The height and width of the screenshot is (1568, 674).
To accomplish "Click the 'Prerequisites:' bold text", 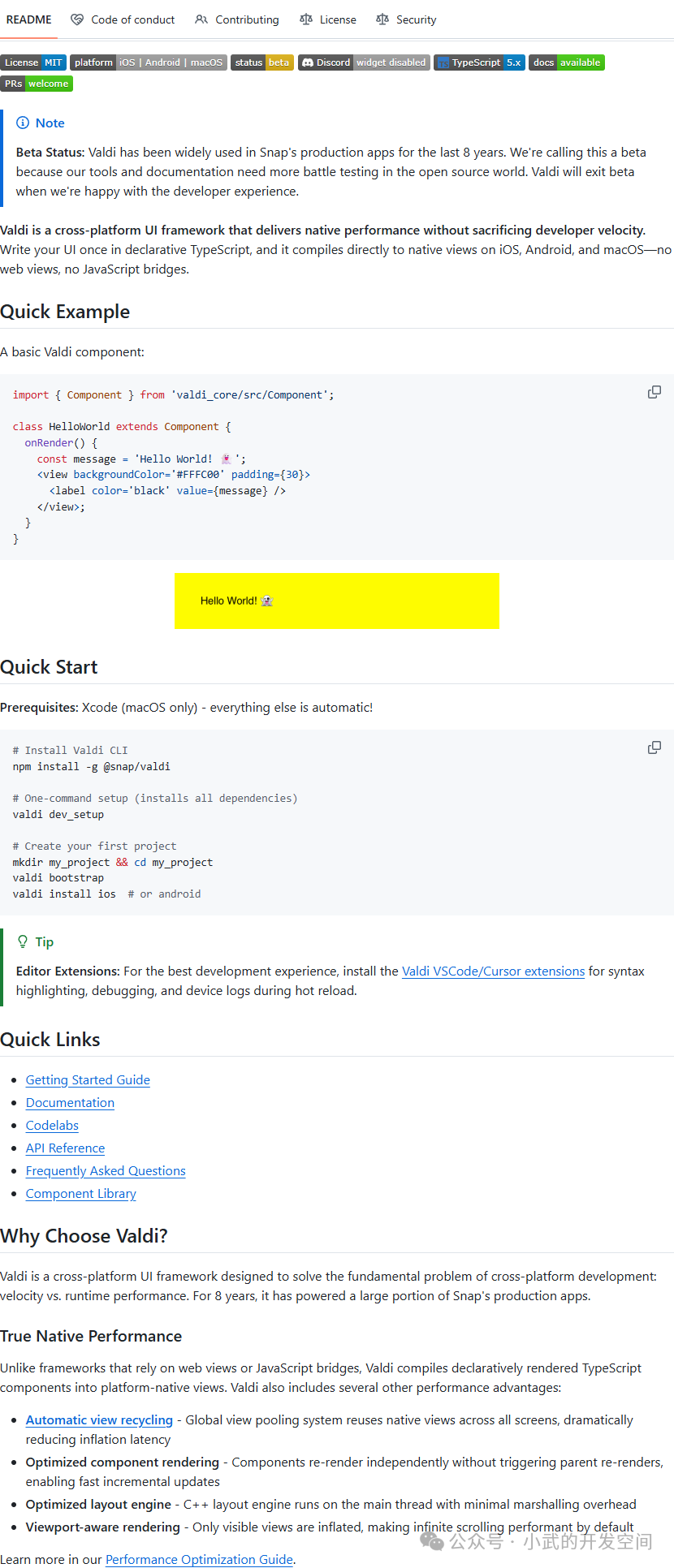I will [39, 707].
